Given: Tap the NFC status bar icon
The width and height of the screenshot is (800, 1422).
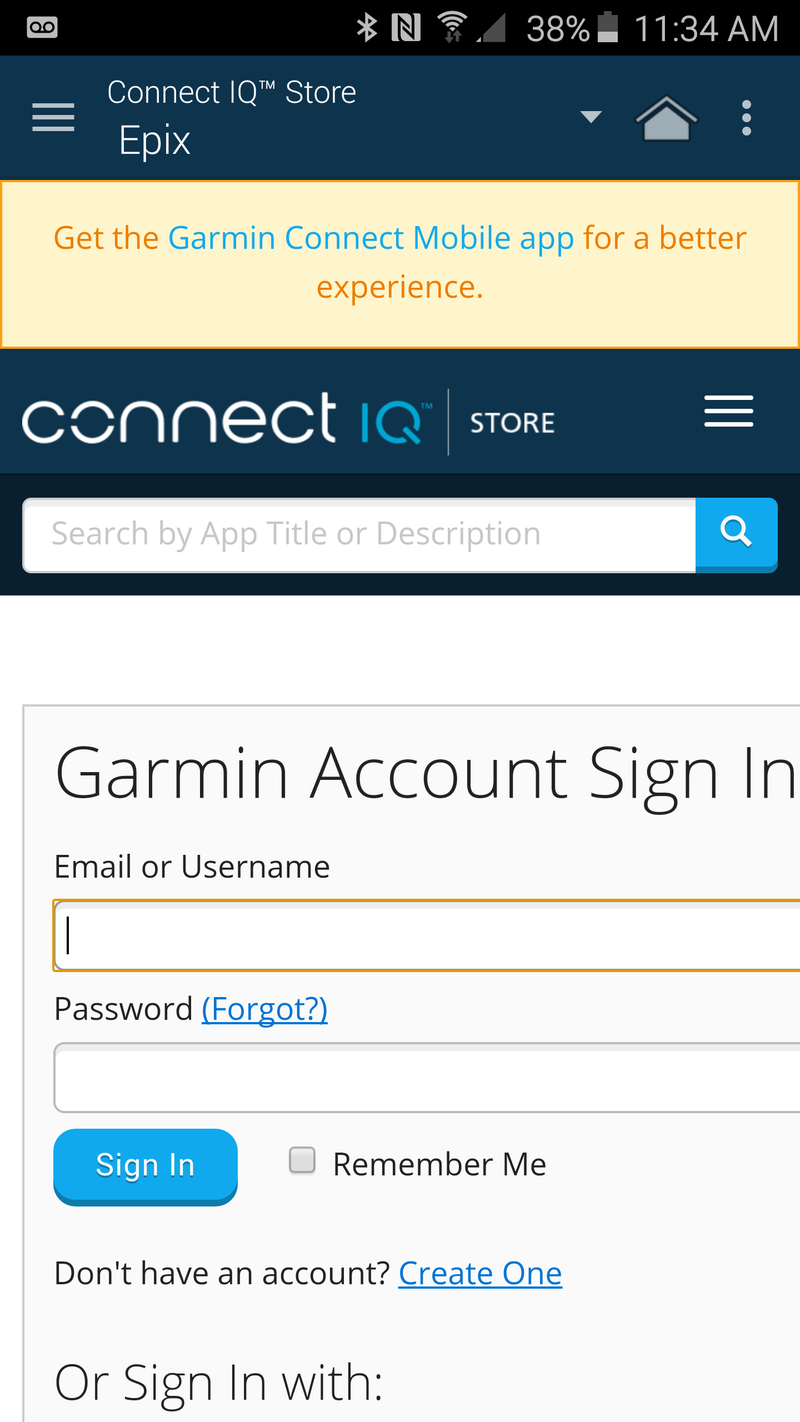Looking at the screenshot, I should [x=407, y=28].
